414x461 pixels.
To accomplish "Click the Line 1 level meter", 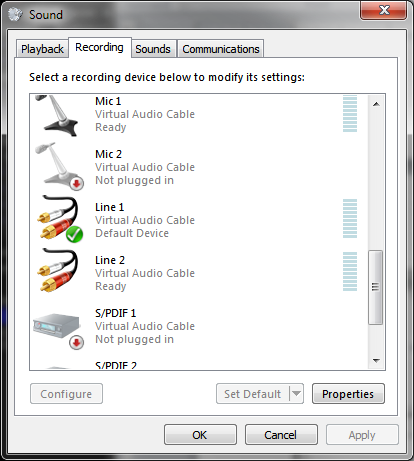I will 350,219.
